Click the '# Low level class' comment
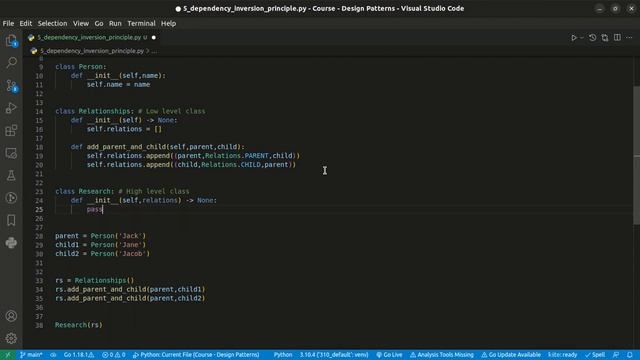Viewport: 640px width, 360px height. pyautogui.click(x=172, y=111)
